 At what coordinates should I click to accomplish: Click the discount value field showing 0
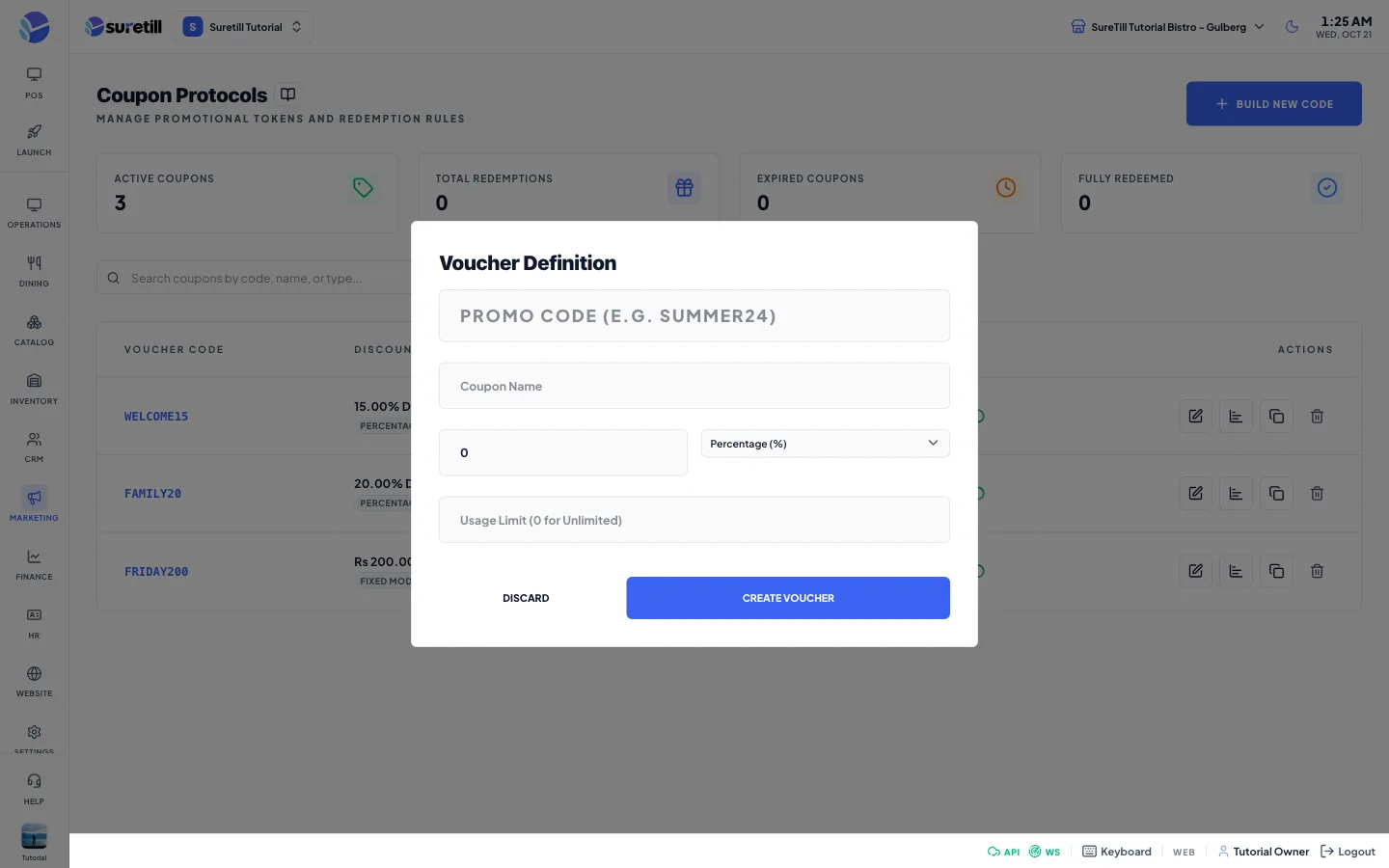tap(563, 452)
